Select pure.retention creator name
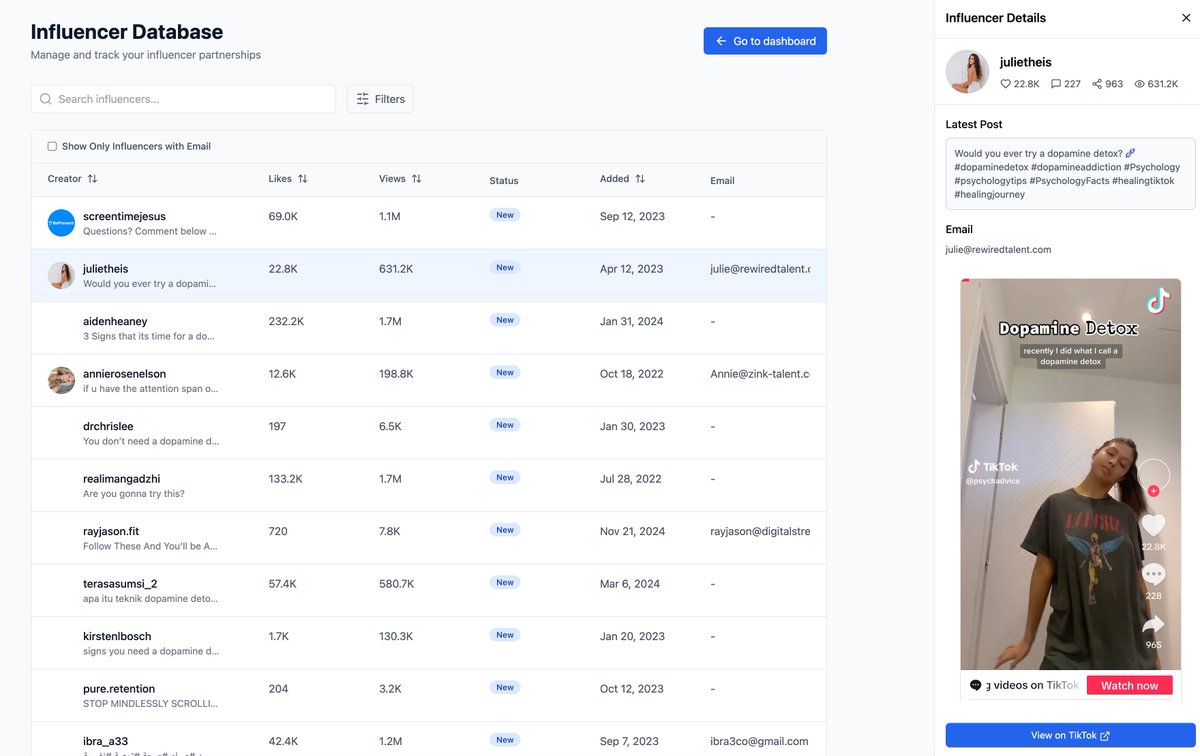The image size is (1200, 756). 119,688
